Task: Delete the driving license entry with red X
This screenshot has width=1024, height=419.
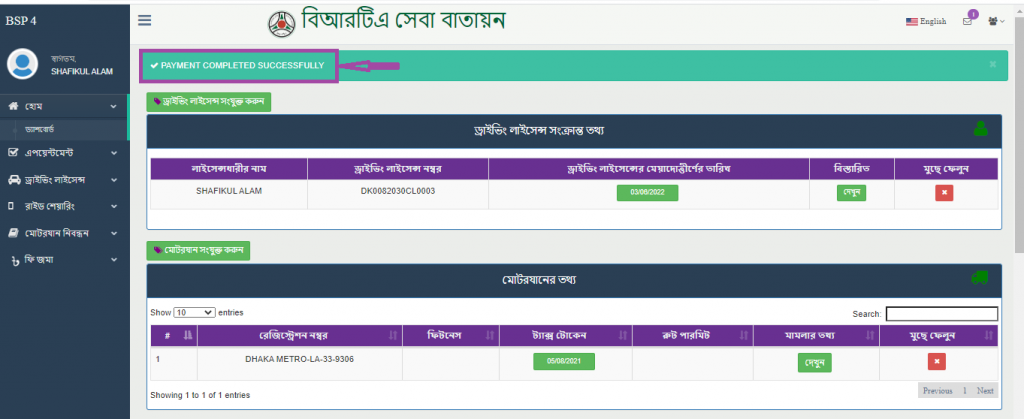Action: tap(944, 193)
